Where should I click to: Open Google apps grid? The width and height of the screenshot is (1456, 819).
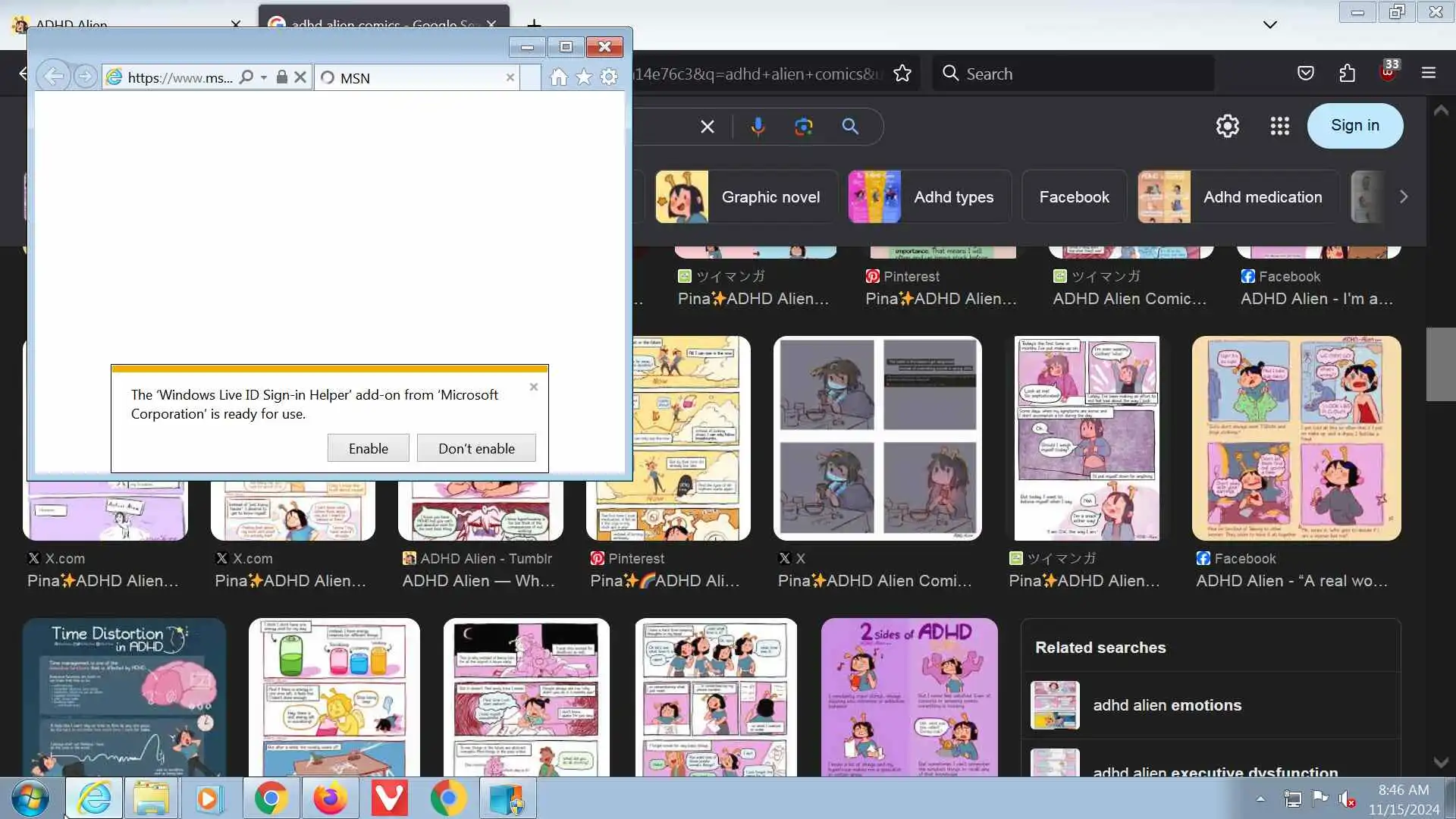coord(1280,126)
